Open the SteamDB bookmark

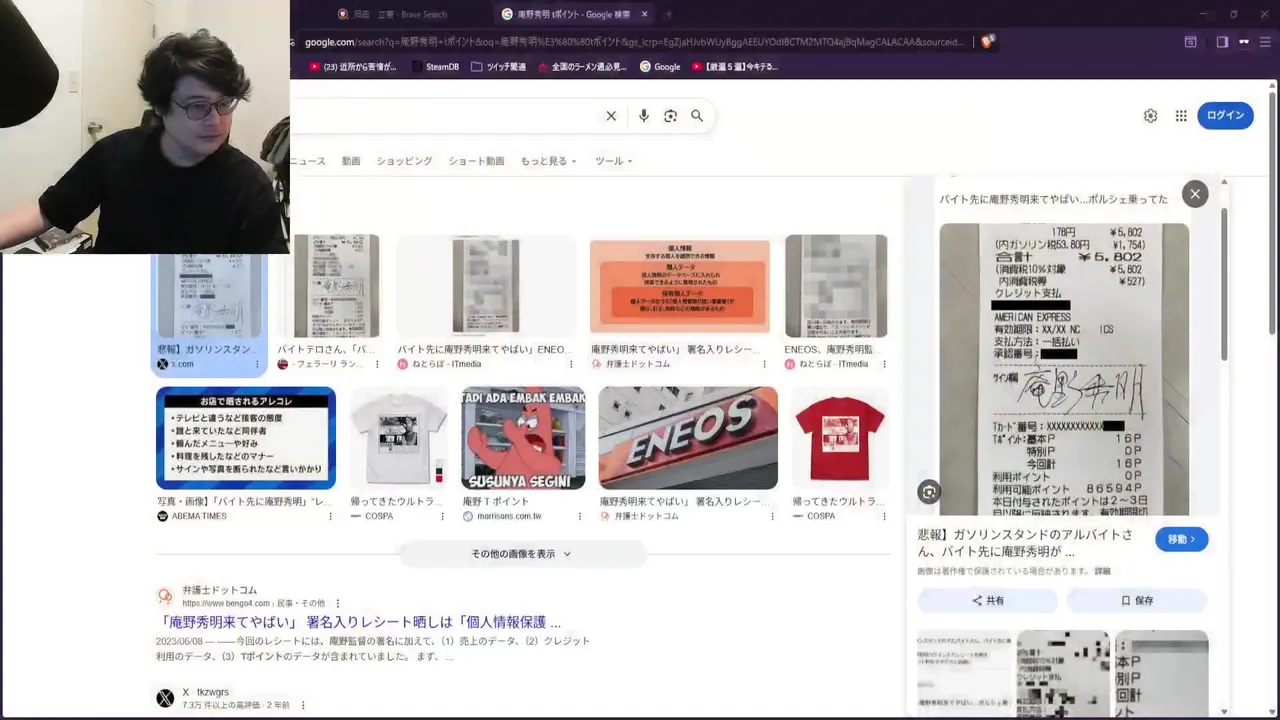point(435,67)
